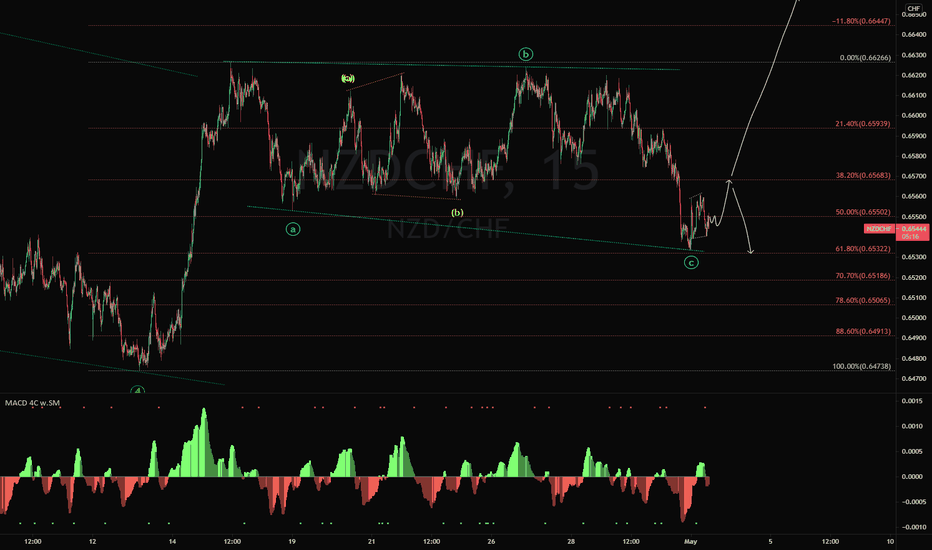The height and width of the screenshot is (550, 932).
Task: Click date 26 on the time axis
Action: (x=491, y=542)
